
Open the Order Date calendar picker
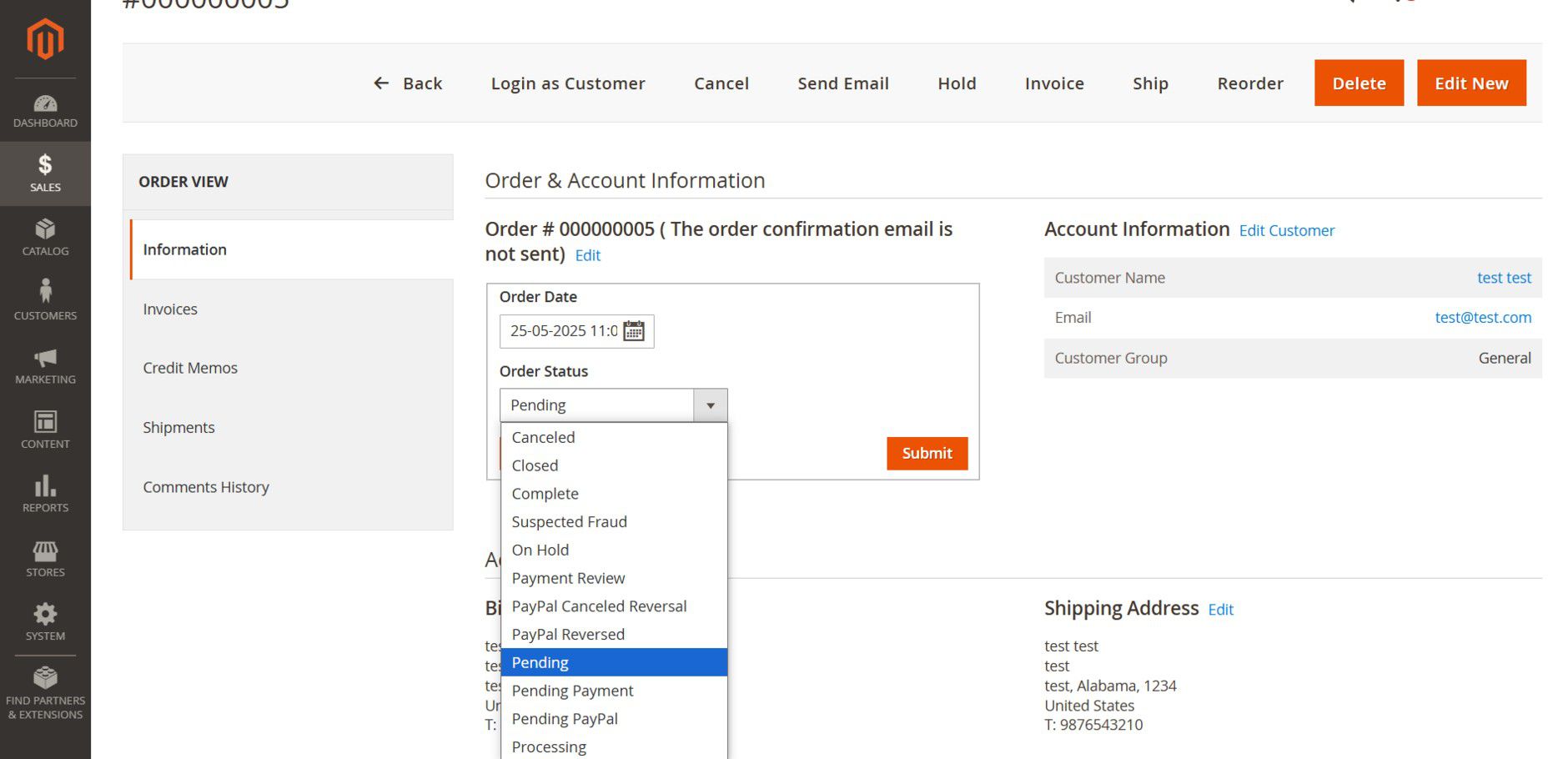coord(634,331)
